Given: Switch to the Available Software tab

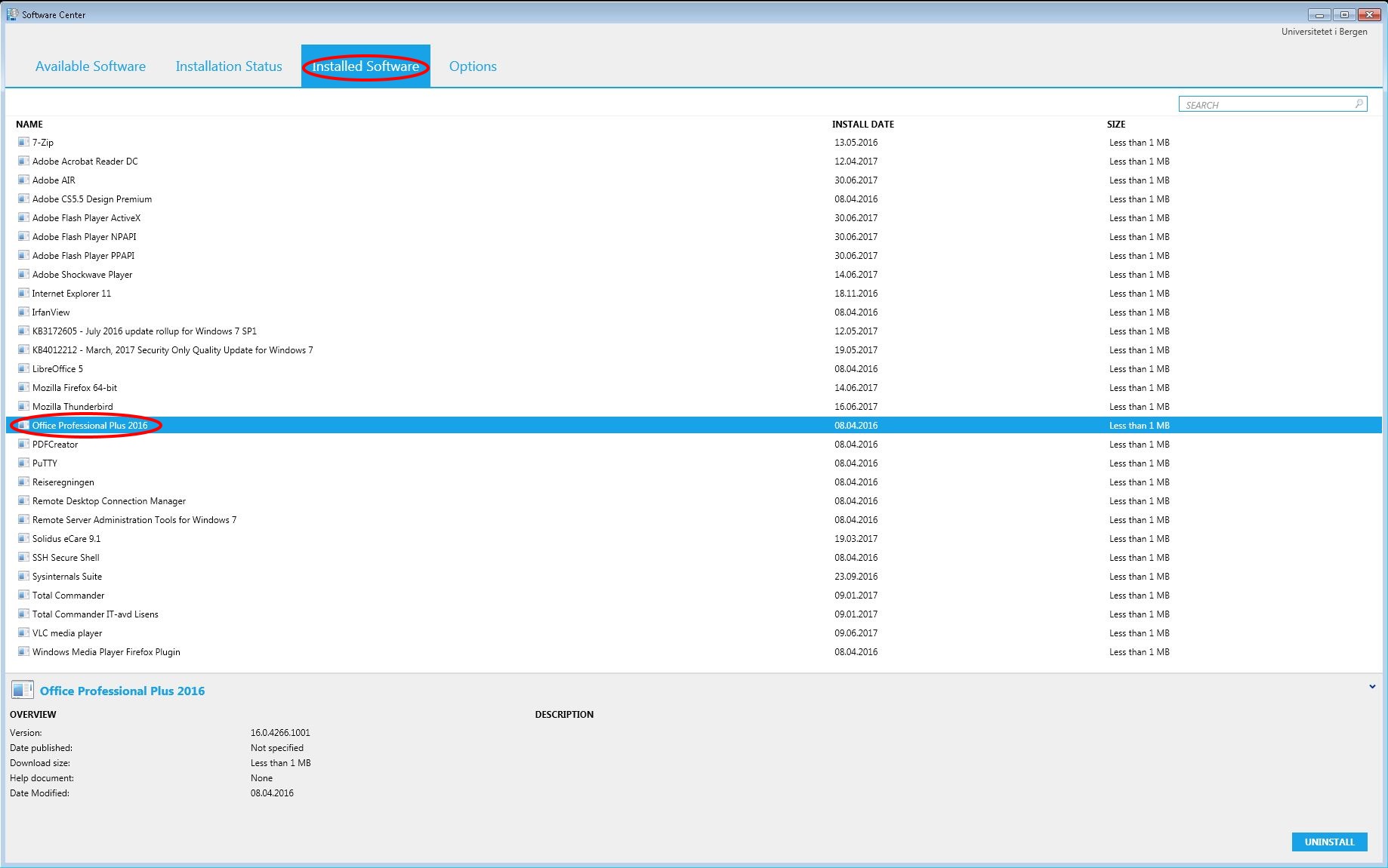Looking at the screenshot, I should (91, 66).
